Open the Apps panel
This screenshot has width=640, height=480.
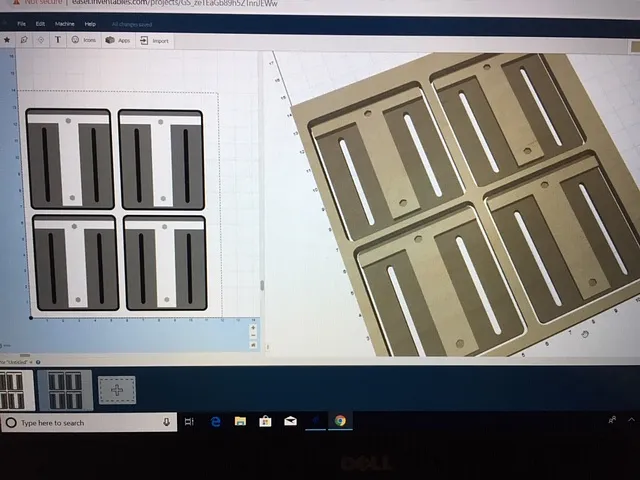coord(118,40)
